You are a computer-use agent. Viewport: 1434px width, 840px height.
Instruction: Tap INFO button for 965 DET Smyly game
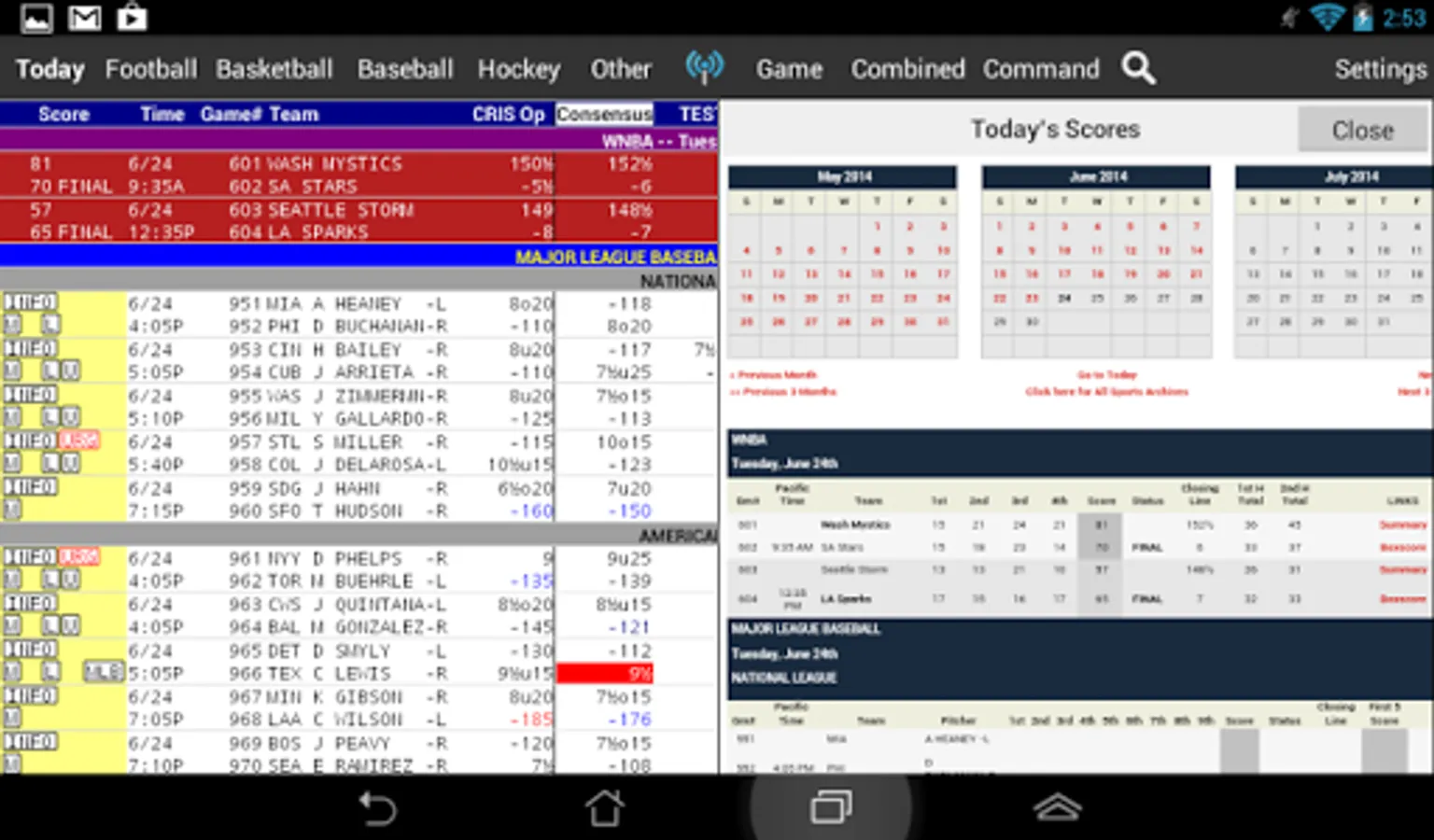tap(31, 649)
